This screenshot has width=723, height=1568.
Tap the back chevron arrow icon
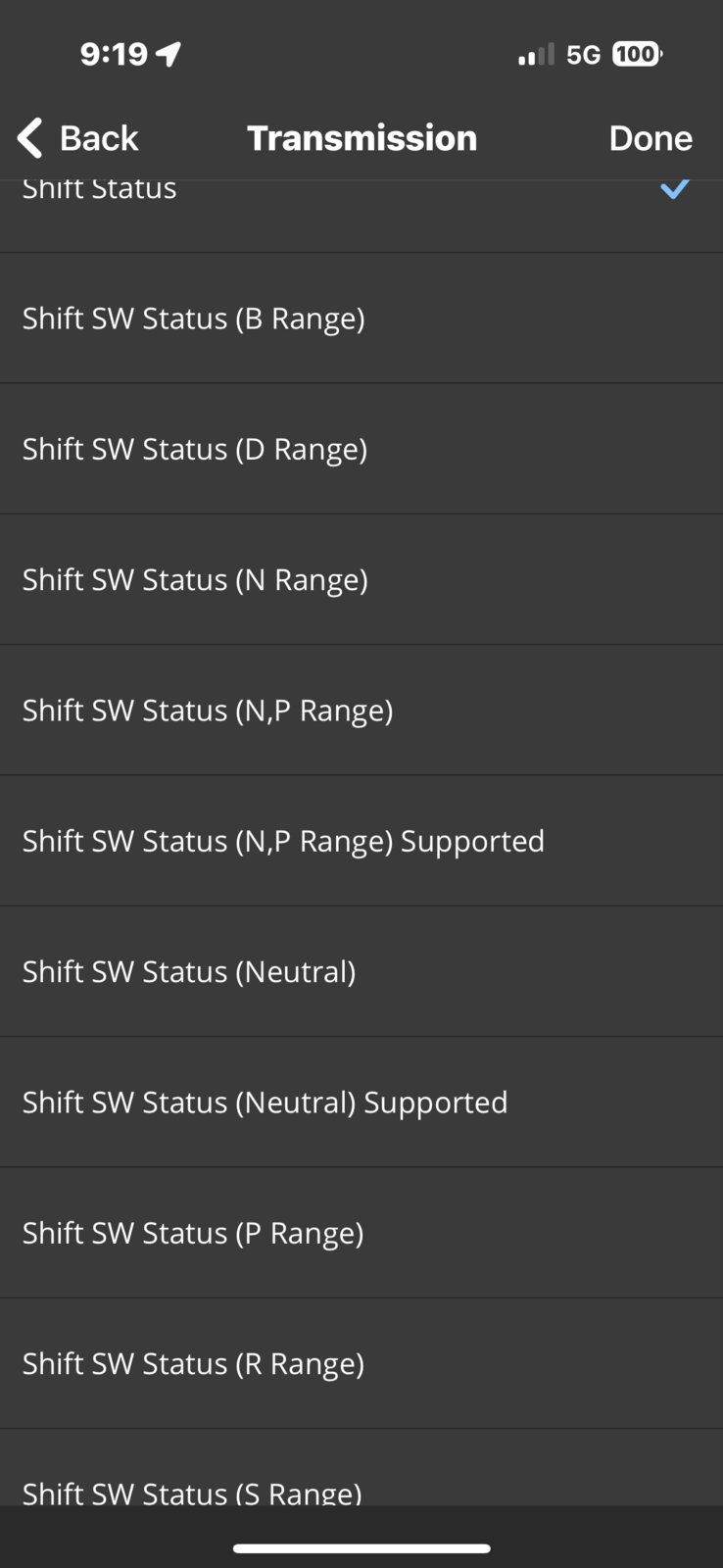point(29,138)
